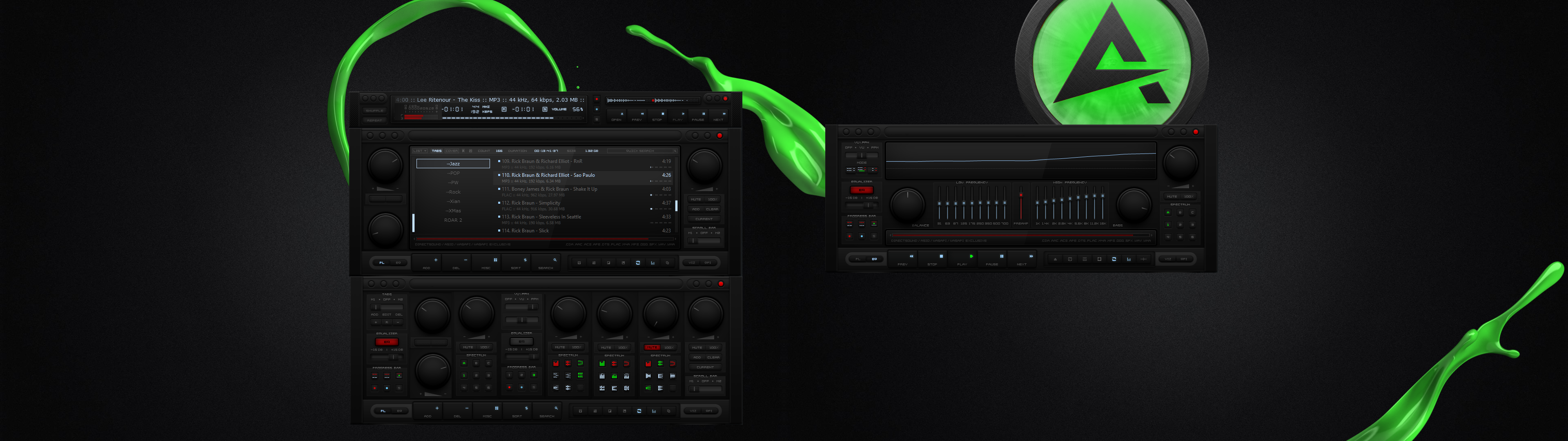Pause the track in the top mini player
The width and height of the screenshot is (1568, 441).
698,116
